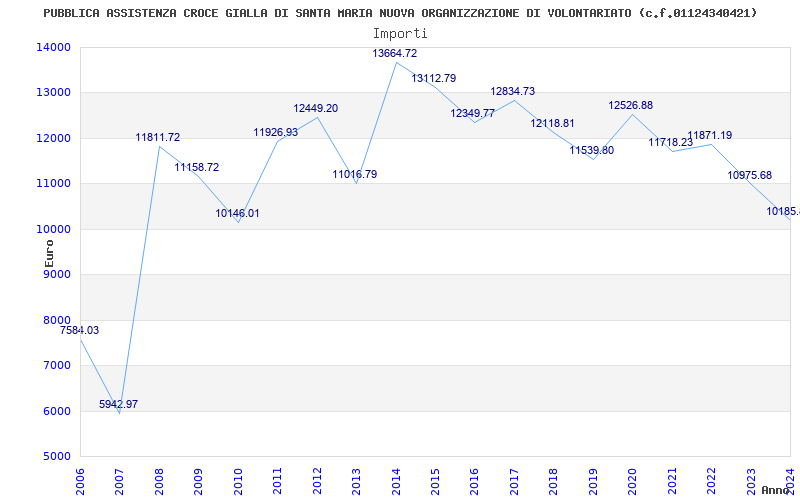Click x-axis year label 2011
Viewport: 800px width, 500px height.
point(277,481)
